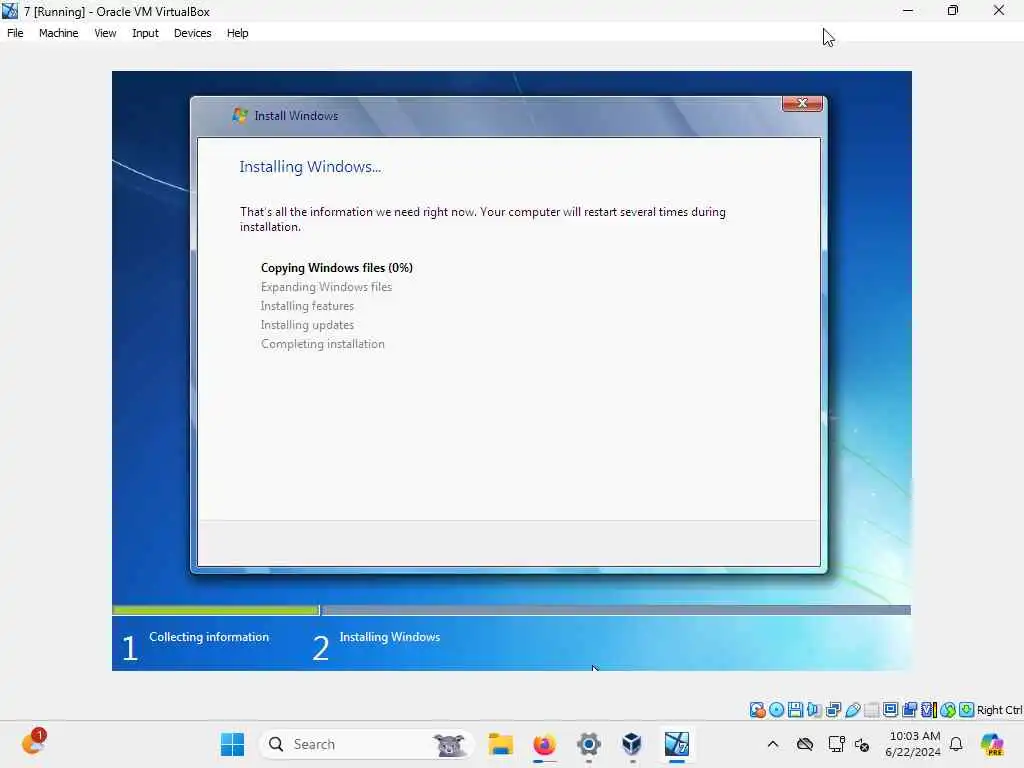Minimize the VirtualBox window
This screenshot has width=1024, height=768.
coord(908,10)
